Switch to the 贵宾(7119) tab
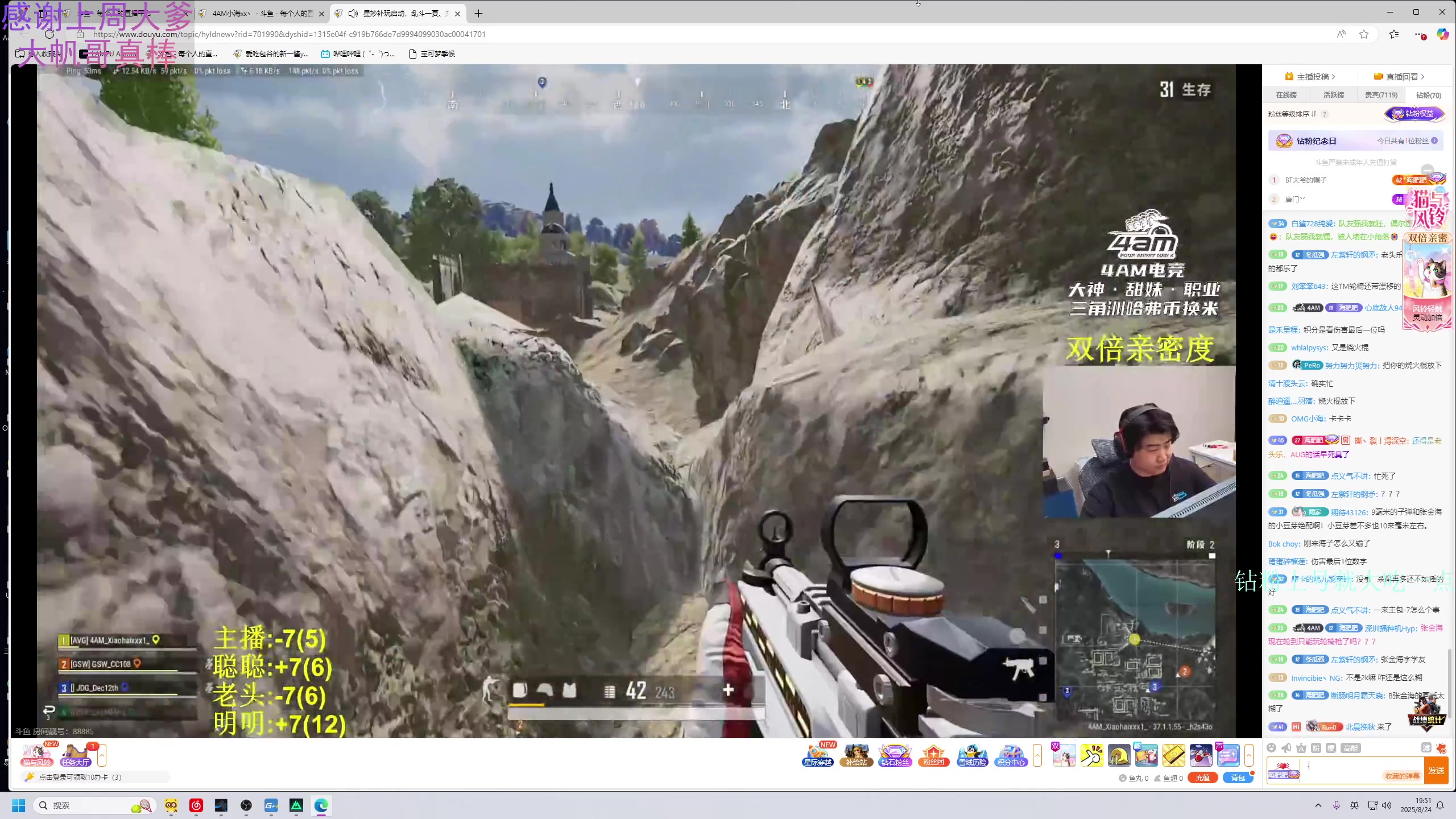1456x819 pixels. [1381, 95]
